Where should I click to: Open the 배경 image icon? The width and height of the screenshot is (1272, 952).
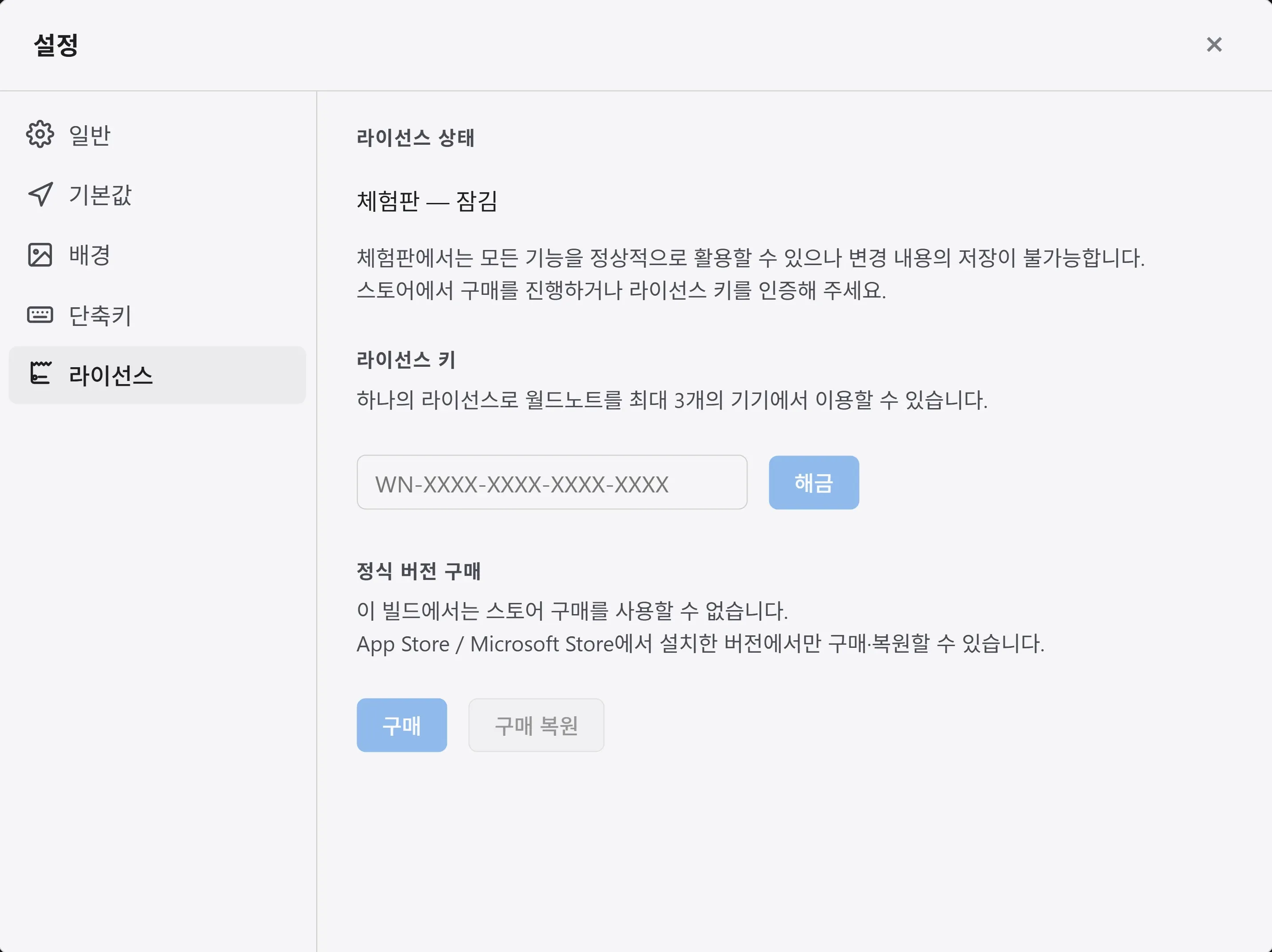click(40, 255)
